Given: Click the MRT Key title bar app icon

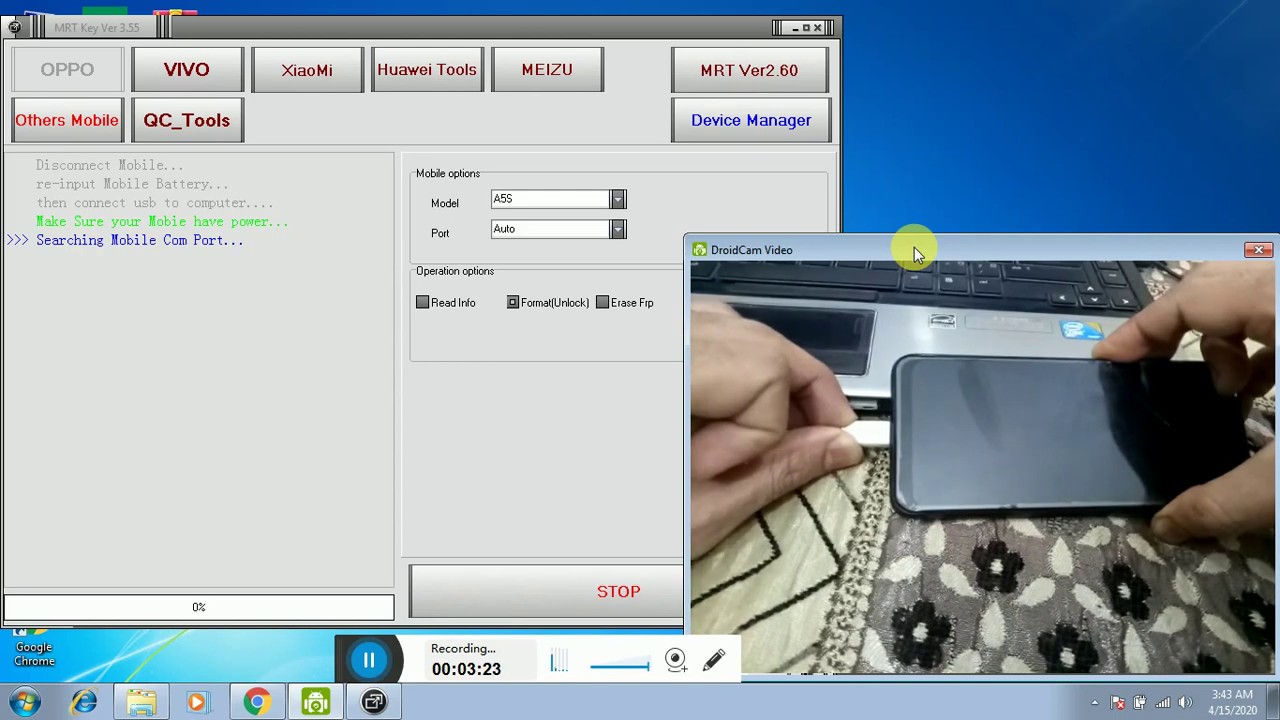Looking at the screenshot, I should (x=14, y=27).
